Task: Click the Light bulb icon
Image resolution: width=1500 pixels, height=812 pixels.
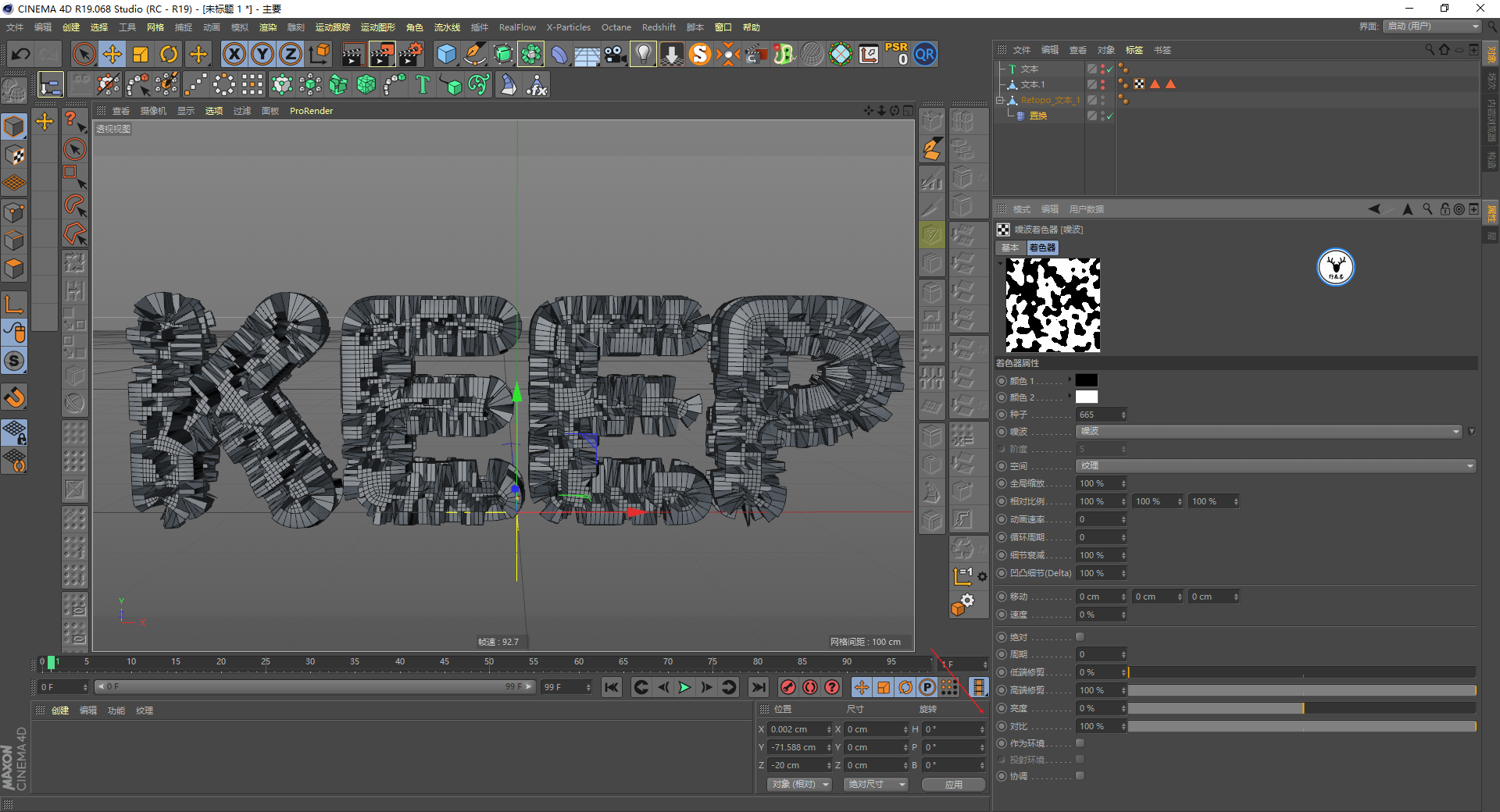Action: tap(643, 54)
